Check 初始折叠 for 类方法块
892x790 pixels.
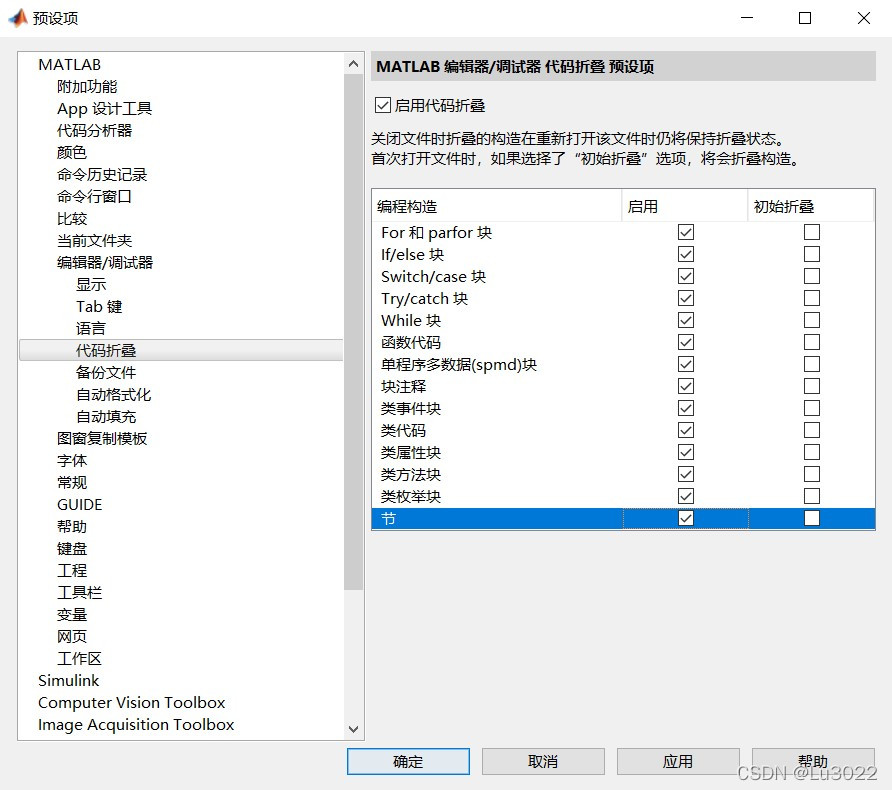pos(812,474)
